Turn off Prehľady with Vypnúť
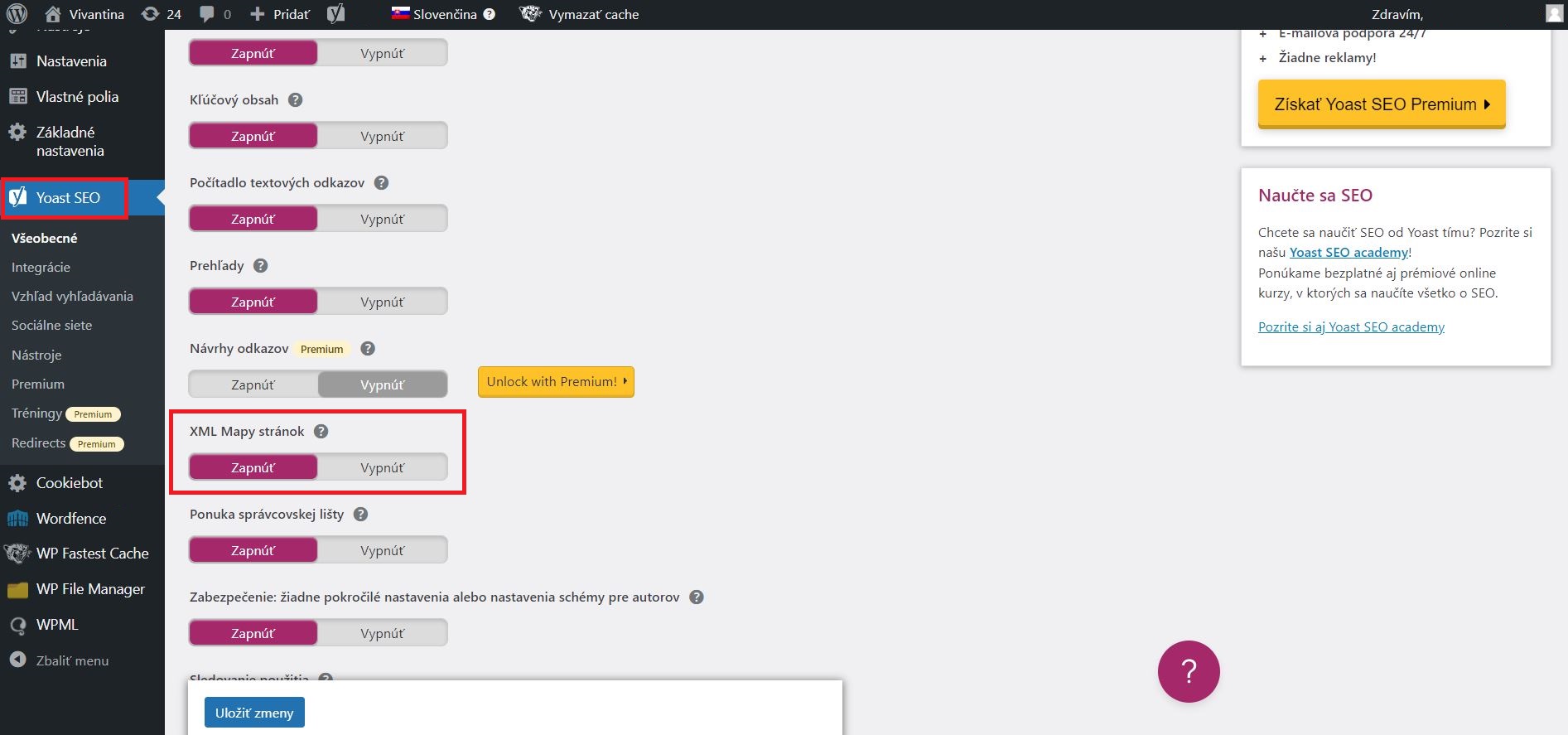The height and width of the screenshot is (735, 1568). 383,302
